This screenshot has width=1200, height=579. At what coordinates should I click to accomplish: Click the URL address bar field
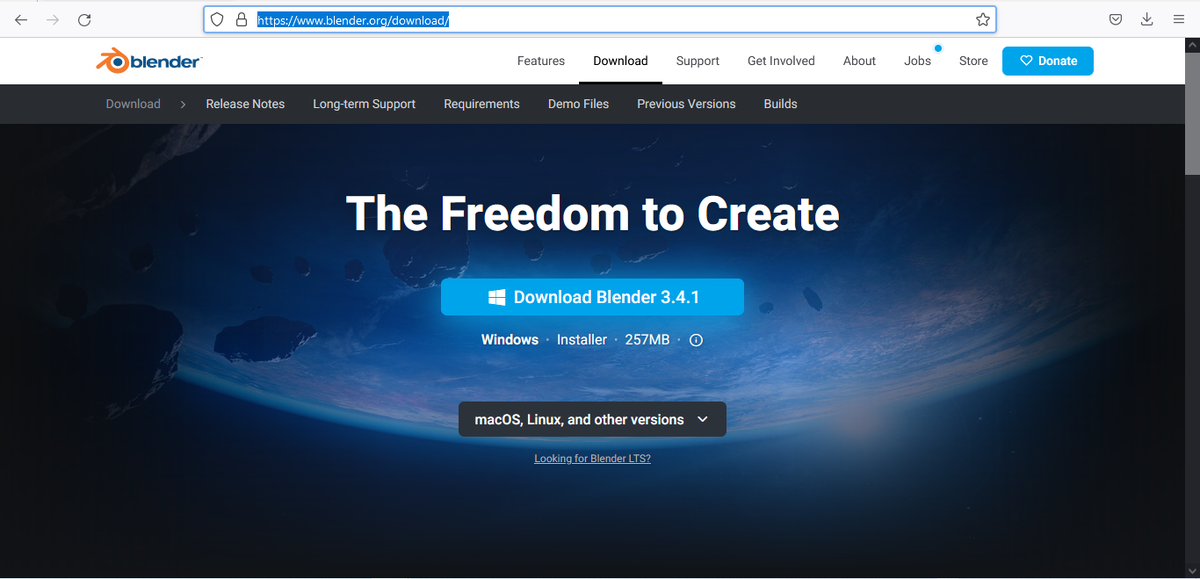point(600,20)
